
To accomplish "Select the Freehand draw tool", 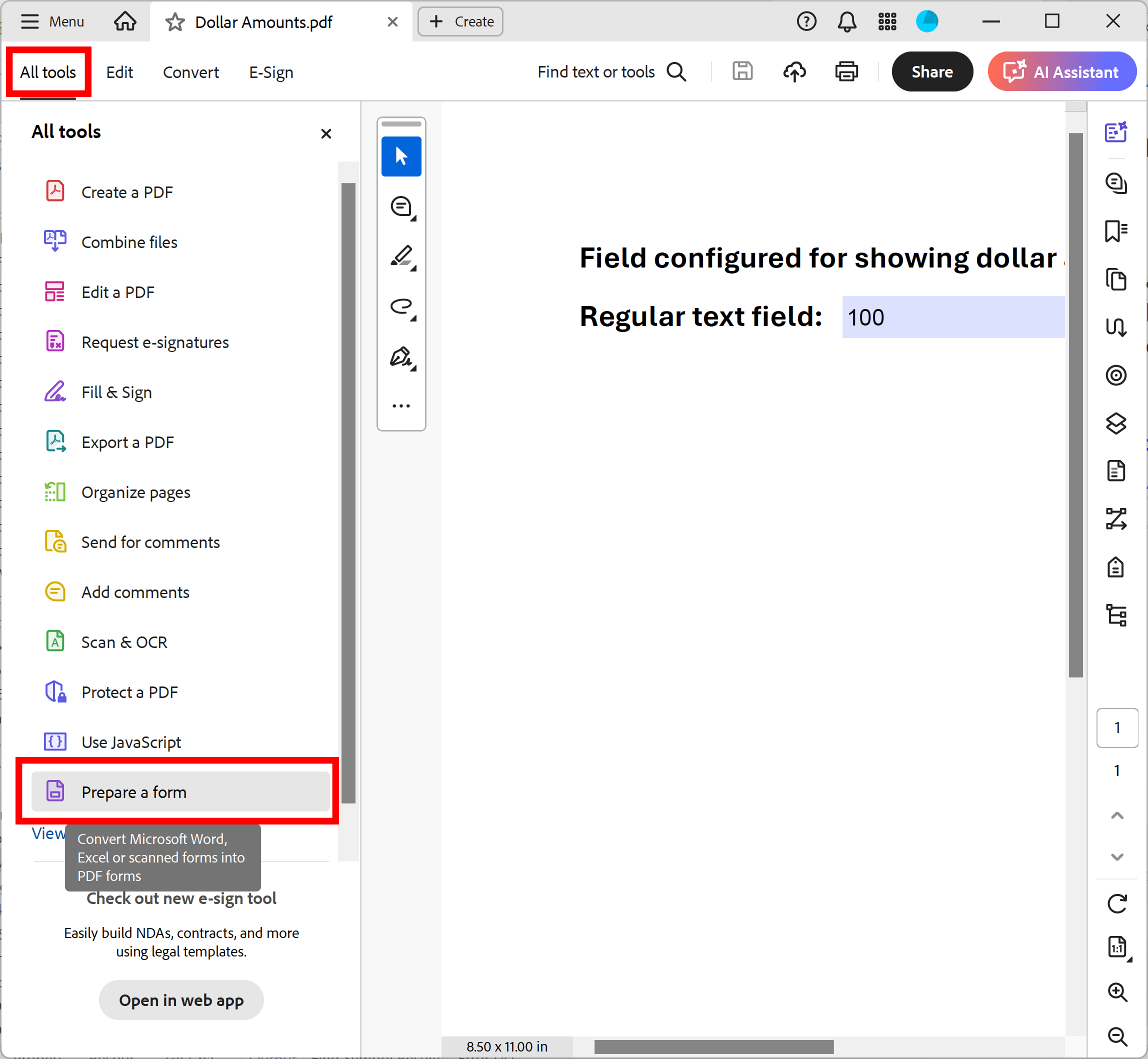I will point(402,307).
